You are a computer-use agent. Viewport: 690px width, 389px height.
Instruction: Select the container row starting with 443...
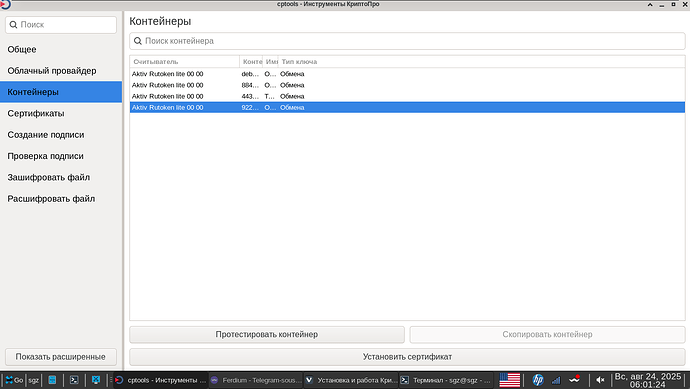click(x=407, y=96)
